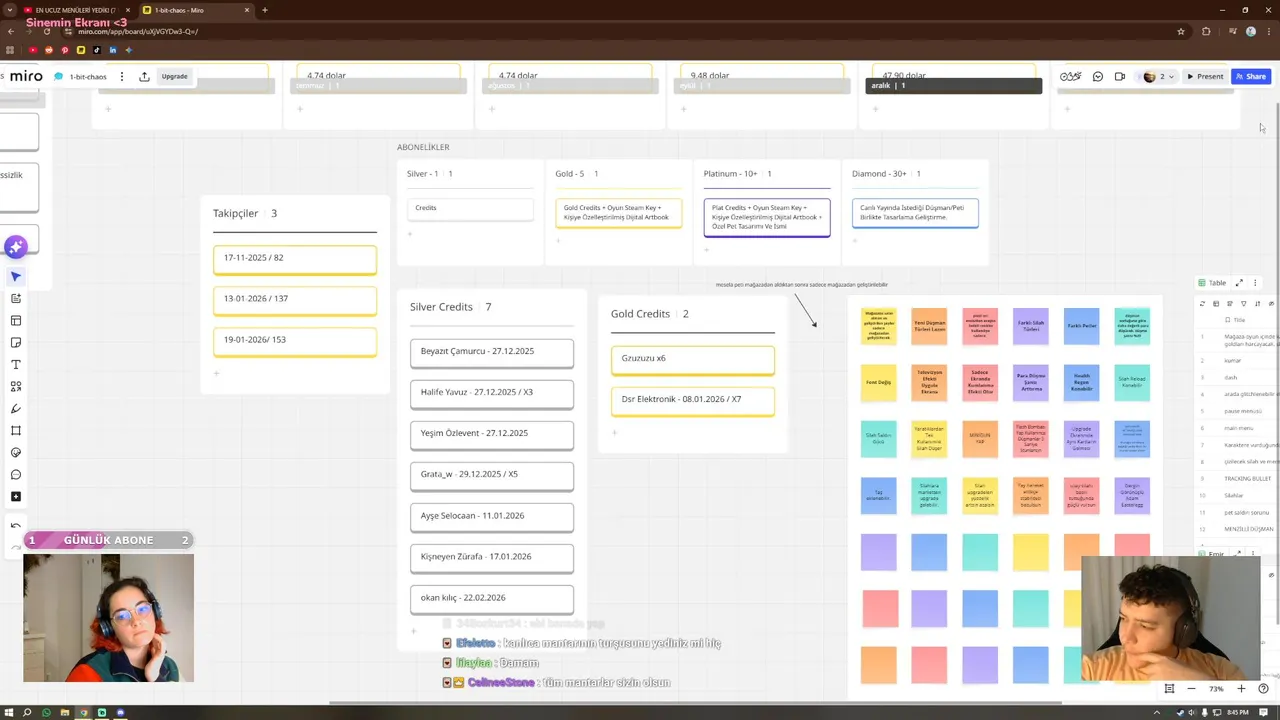
Task: Select the 19-01-2026/ 153 card
Action: (295, 341)
